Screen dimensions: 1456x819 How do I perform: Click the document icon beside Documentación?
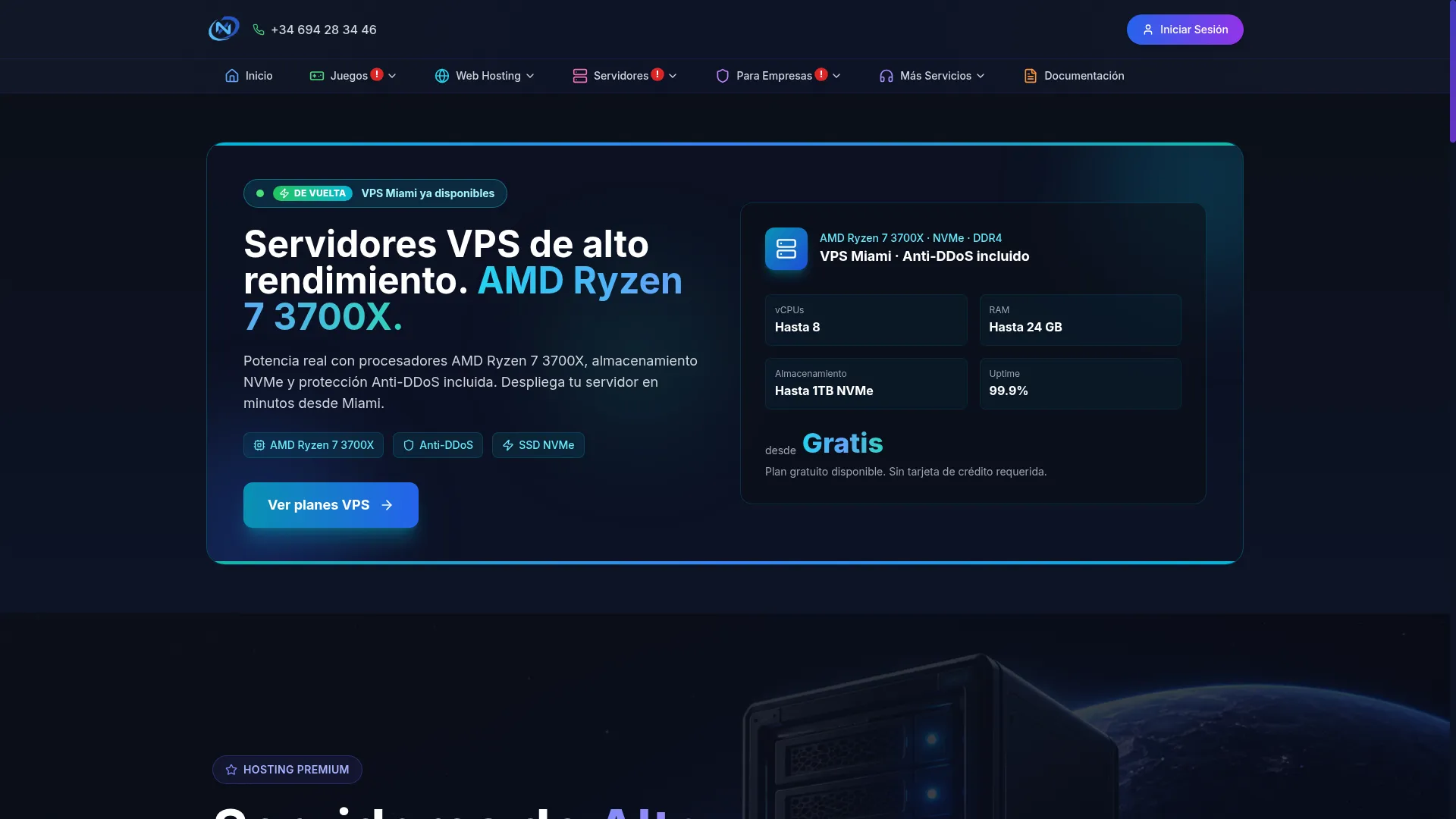pyautogui.click(x=1031, y=76)
